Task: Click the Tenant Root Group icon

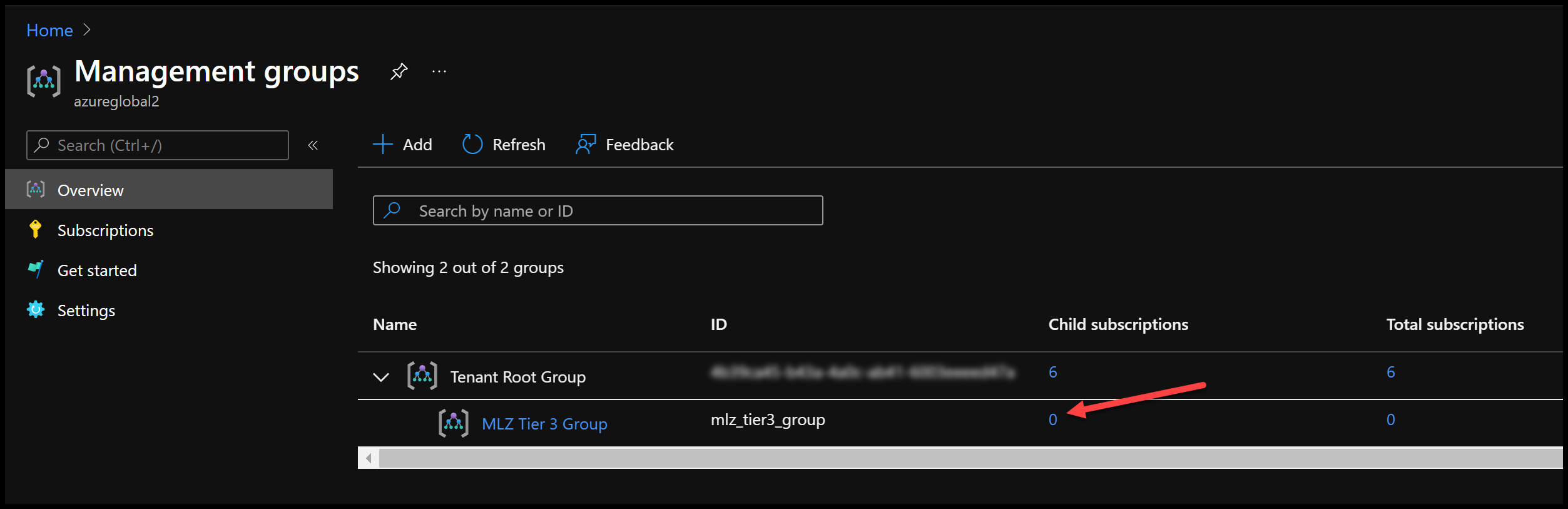Action: pyautogui.click(x=422, y=376)
